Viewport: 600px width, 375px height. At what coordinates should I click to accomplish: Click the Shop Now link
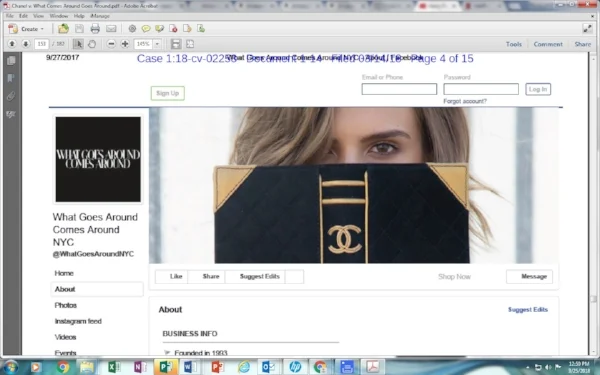(454, 276)
